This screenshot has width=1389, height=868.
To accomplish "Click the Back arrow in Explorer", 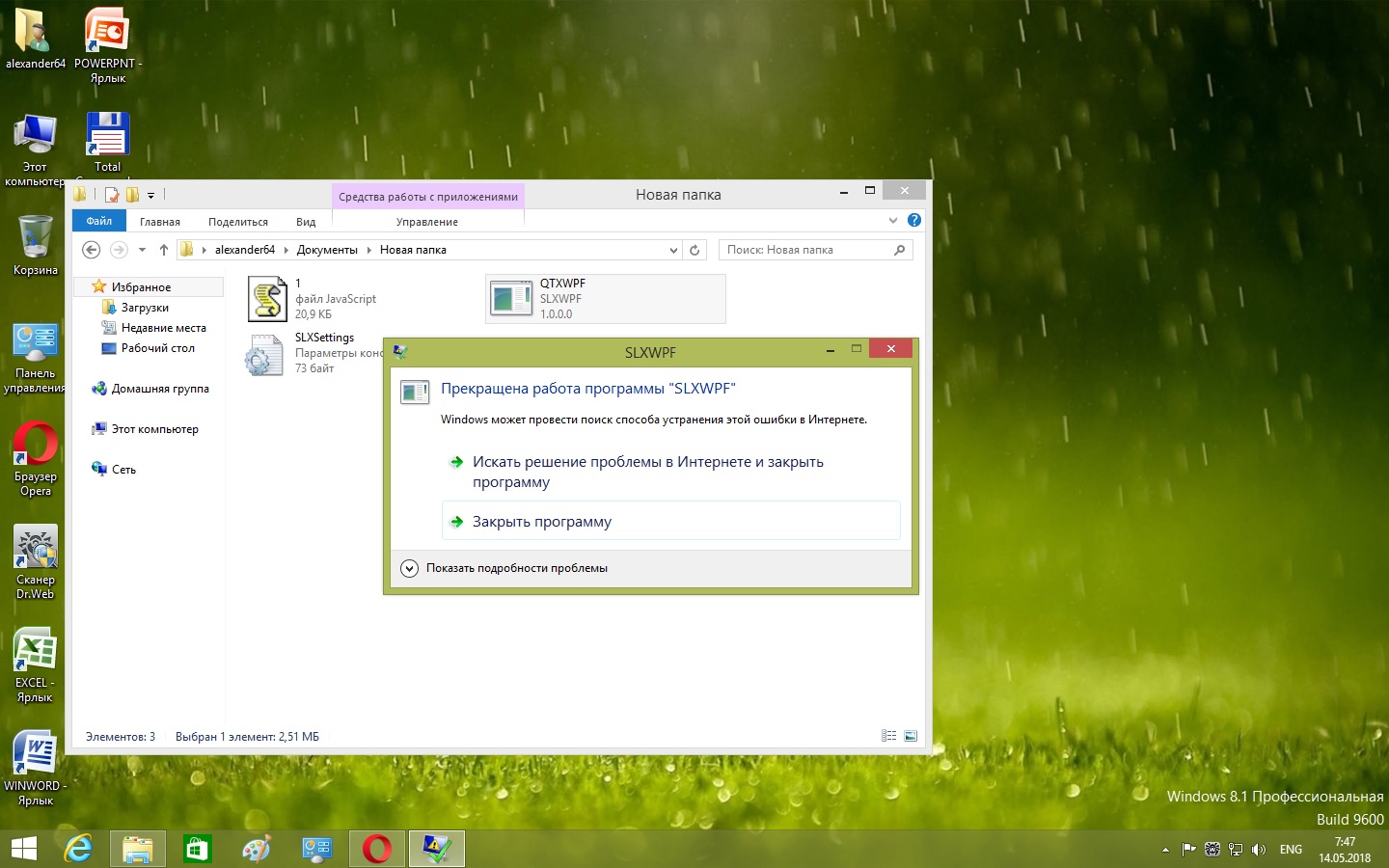I will (91, 250).
